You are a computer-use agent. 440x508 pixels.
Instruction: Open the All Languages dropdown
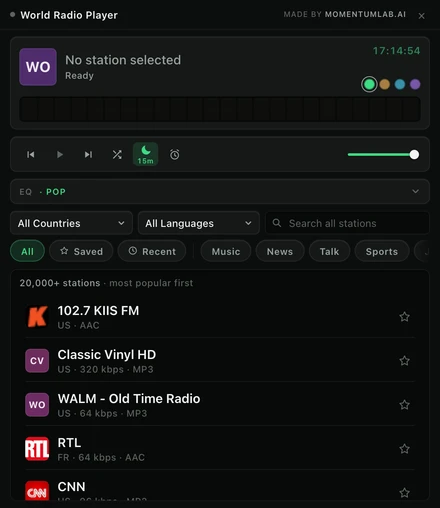[x=199, y=223]
